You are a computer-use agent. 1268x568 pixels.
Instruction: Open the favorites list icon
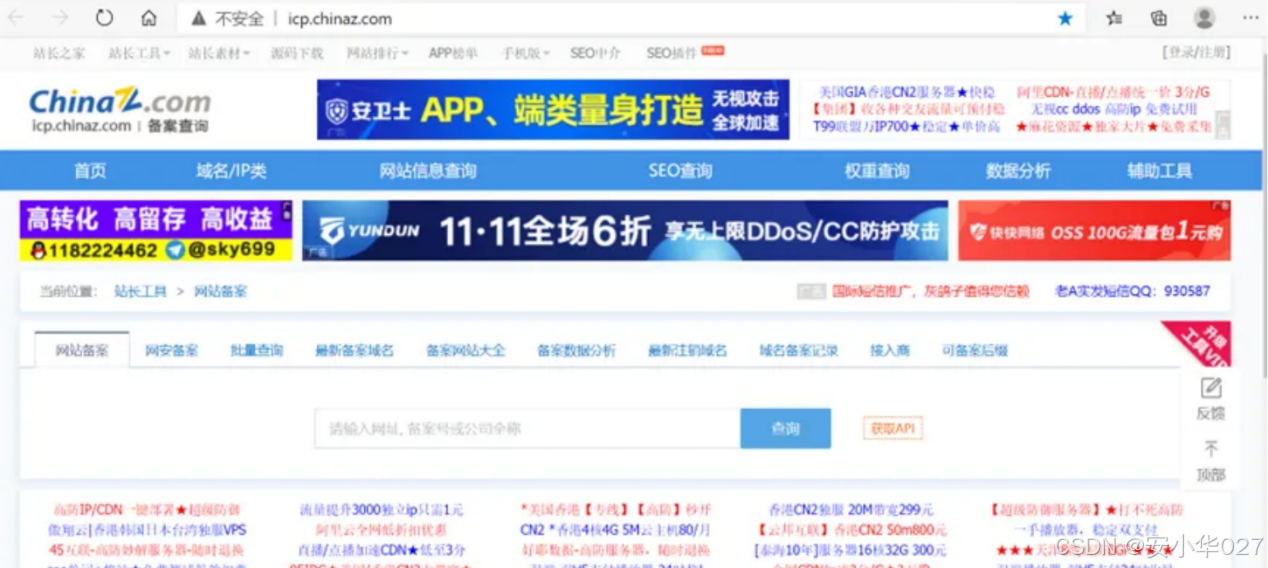[1114, 18]
